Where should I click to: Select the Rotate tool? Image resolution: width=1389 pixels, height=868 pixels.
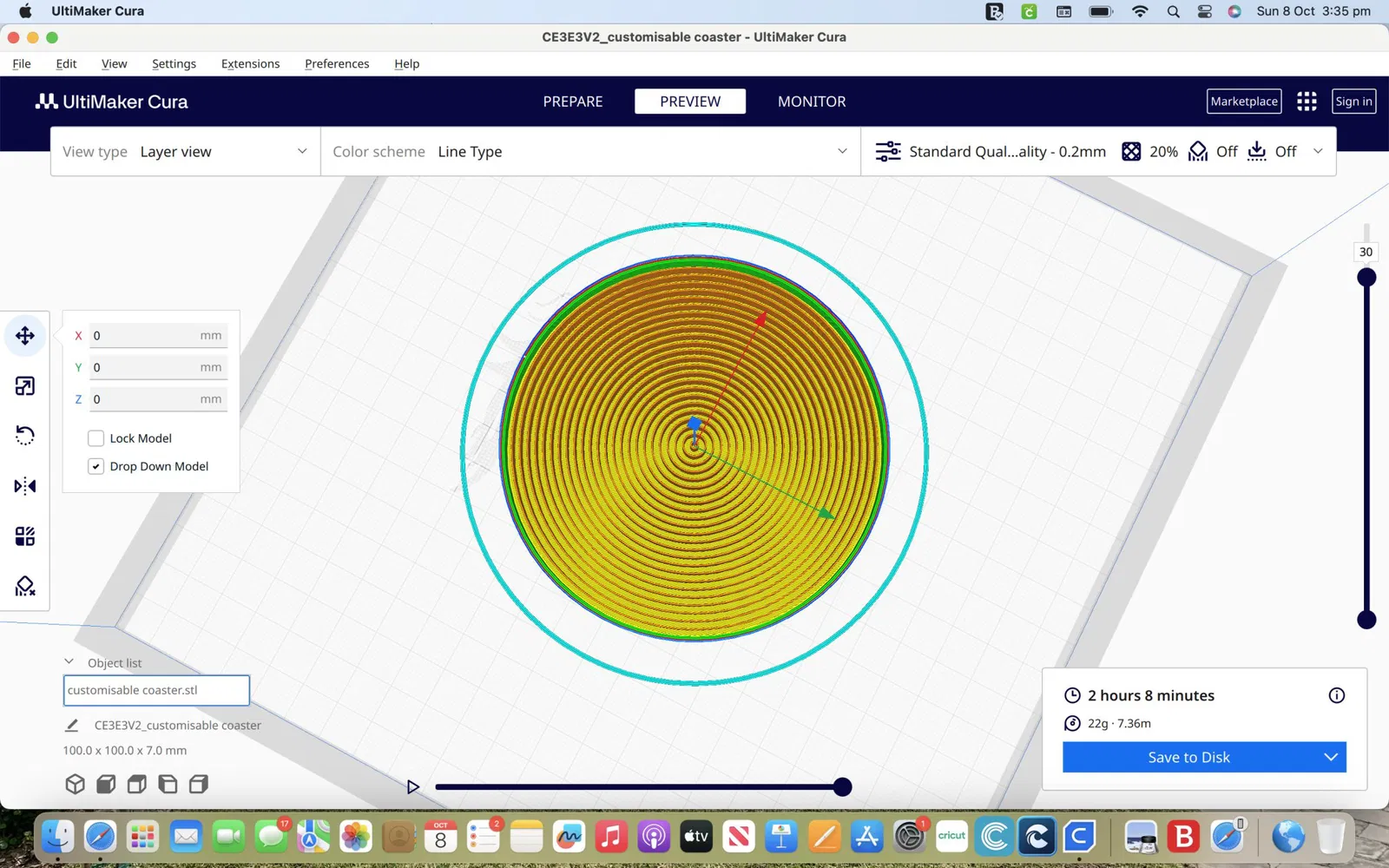coord(25,436)
